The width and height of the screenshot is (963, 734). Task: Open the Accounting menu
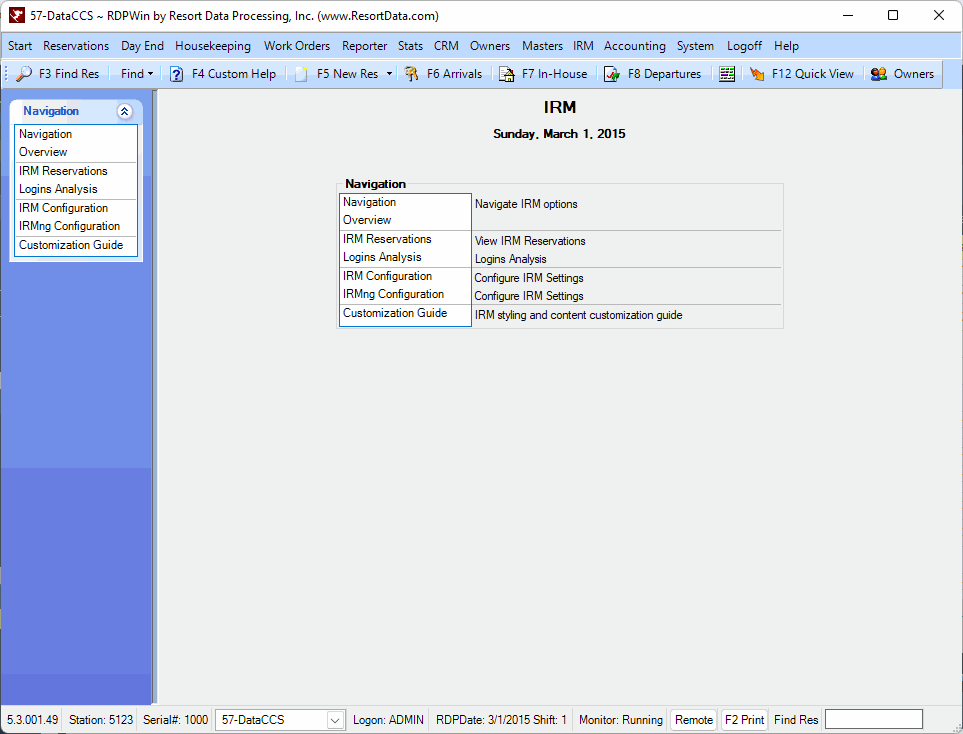[634, 46]
